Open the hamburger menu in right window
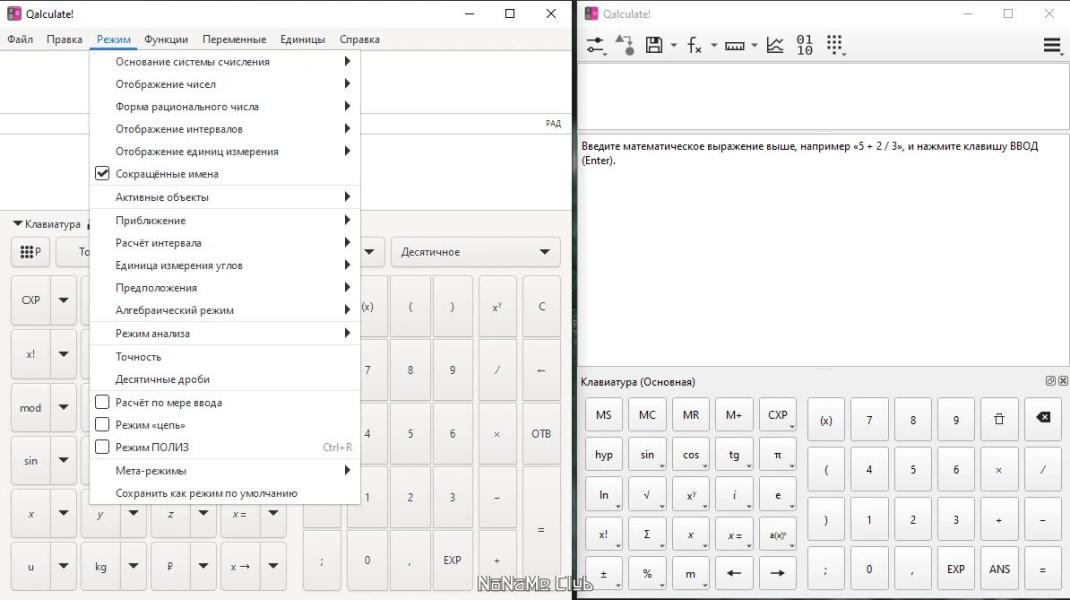The width and height of the screenshot is (1070, 600). click(1052, 45)
